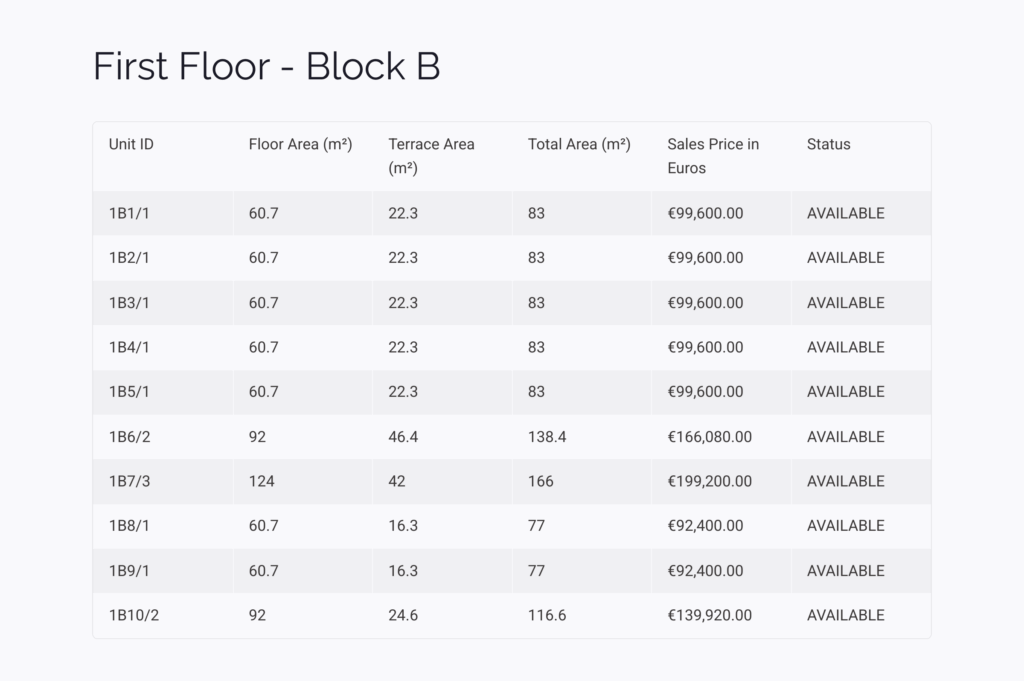Image resolution: width=1024 pixels, height=681 pixels.
Task: Click the €166,080.00 price cell
Action: click(709, 437)
